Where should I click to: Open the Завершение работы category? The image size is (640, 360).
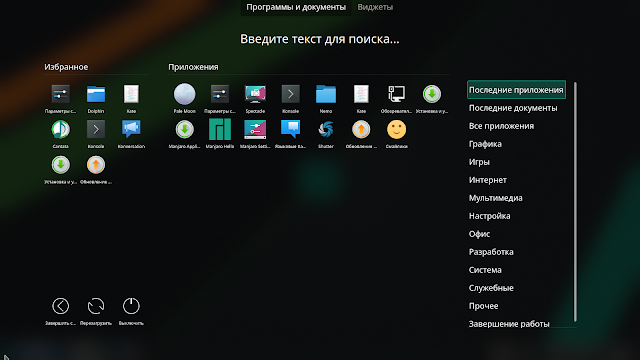tap(509, 323)
